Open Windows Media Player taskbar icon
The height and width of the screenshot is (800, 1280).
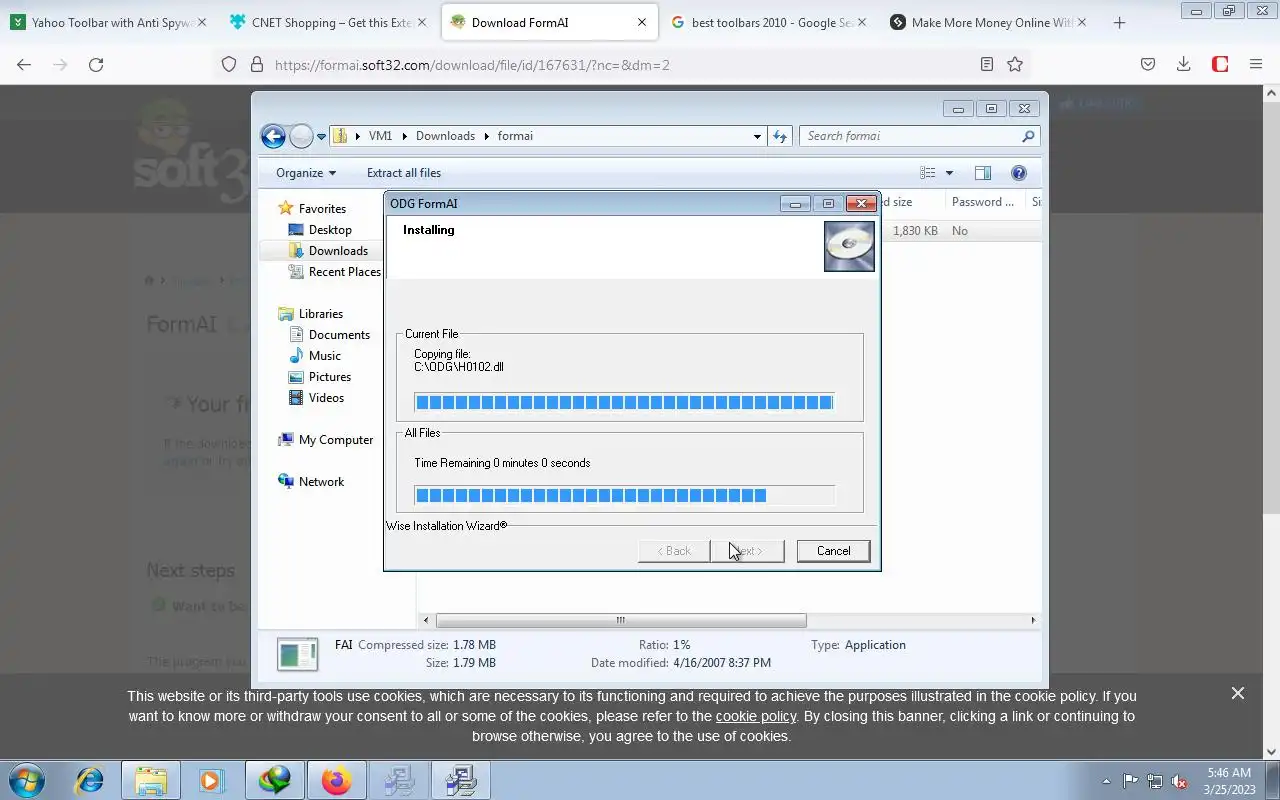[x=211, y=780]
